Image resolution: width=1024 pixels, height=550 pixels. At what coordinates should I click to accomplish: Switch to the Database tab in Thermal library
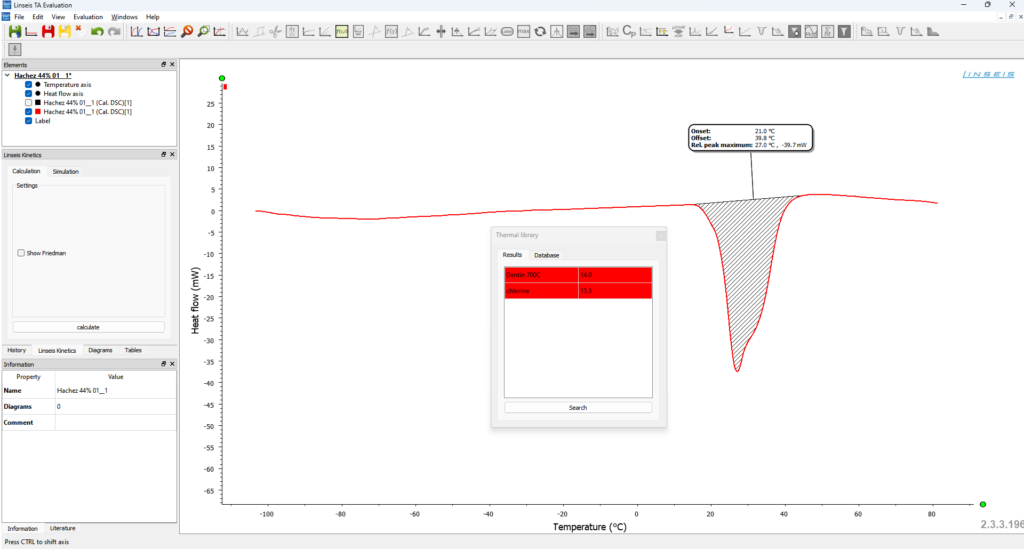point(546,255)
